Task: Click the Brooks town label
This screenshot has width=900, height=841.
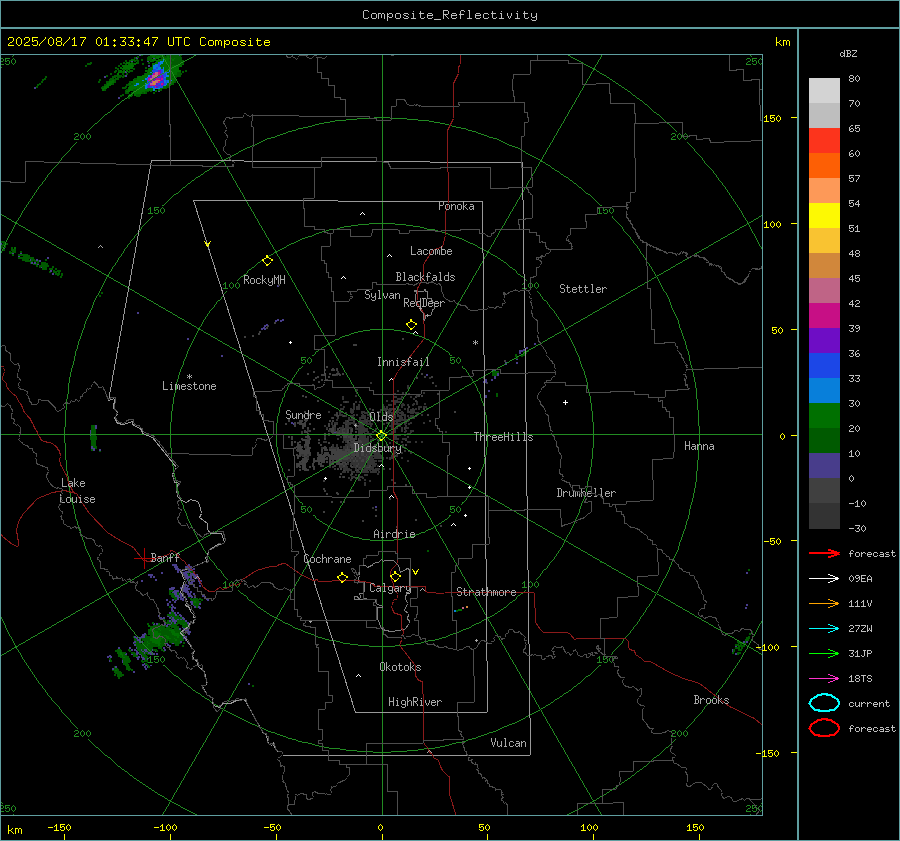Action: click(711, 700)
